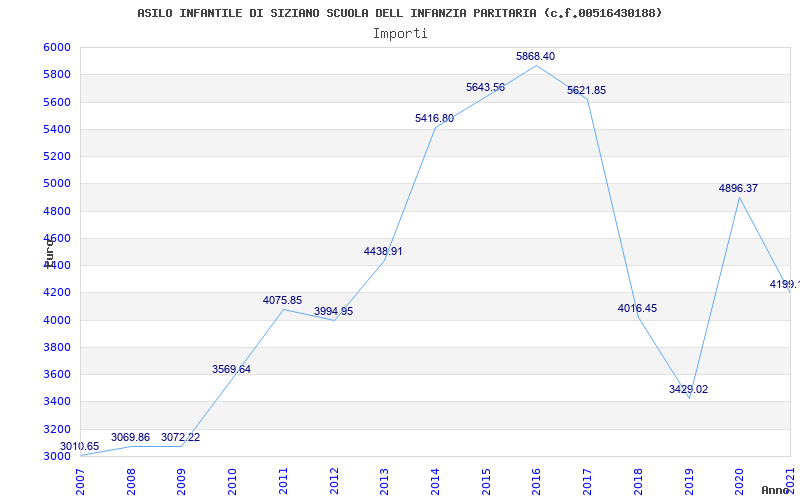Click the 2016 x-axis year label
Image resolution: width=800 pixels, height=500 pixels.
click(x=537, y=482)
